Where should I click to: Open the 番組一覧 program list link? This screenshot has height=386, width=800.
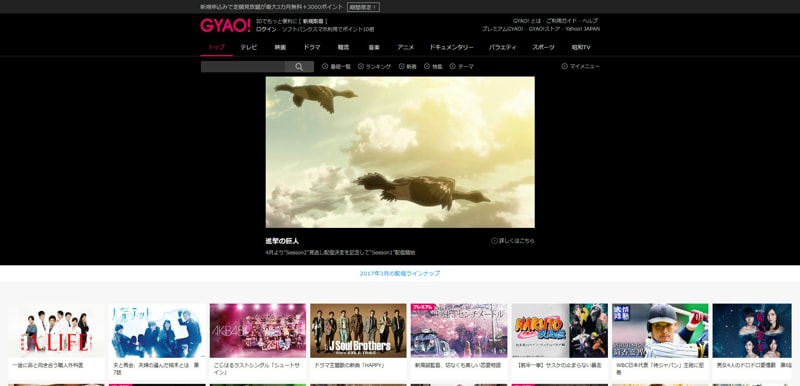pos(340,67)
